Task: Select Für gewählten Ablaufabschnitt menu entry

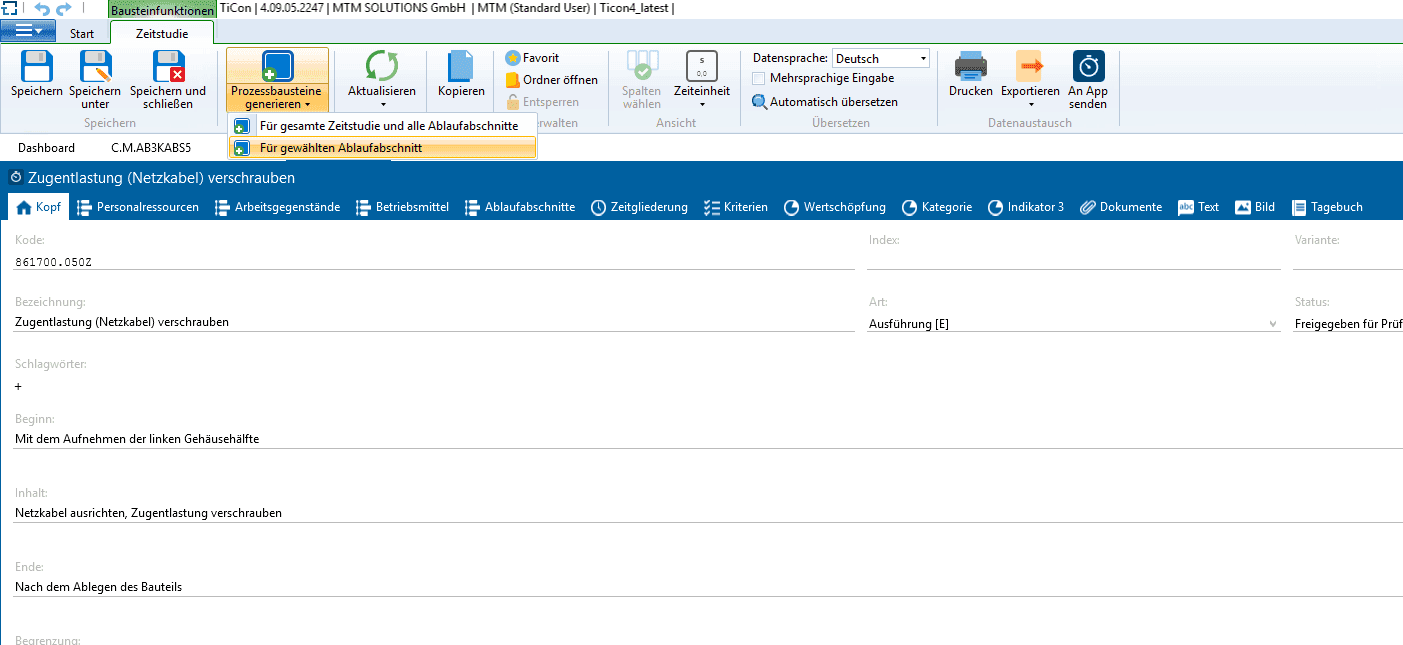Action: [340, 148]
